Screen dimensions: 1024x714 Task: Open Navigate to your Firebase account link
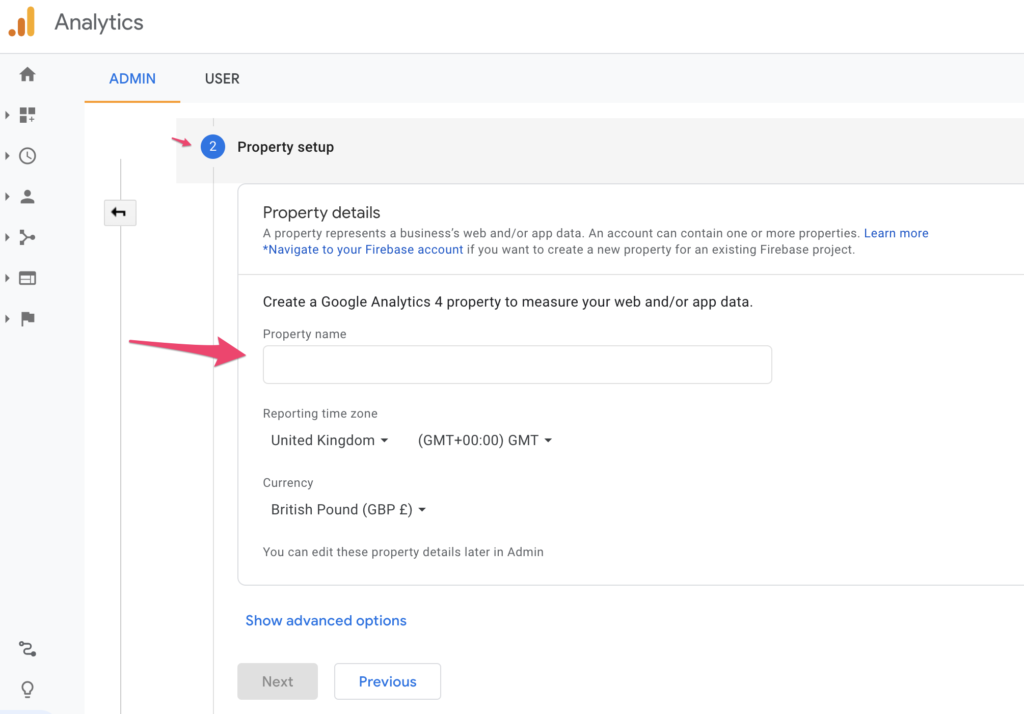[x=363, y=250]
